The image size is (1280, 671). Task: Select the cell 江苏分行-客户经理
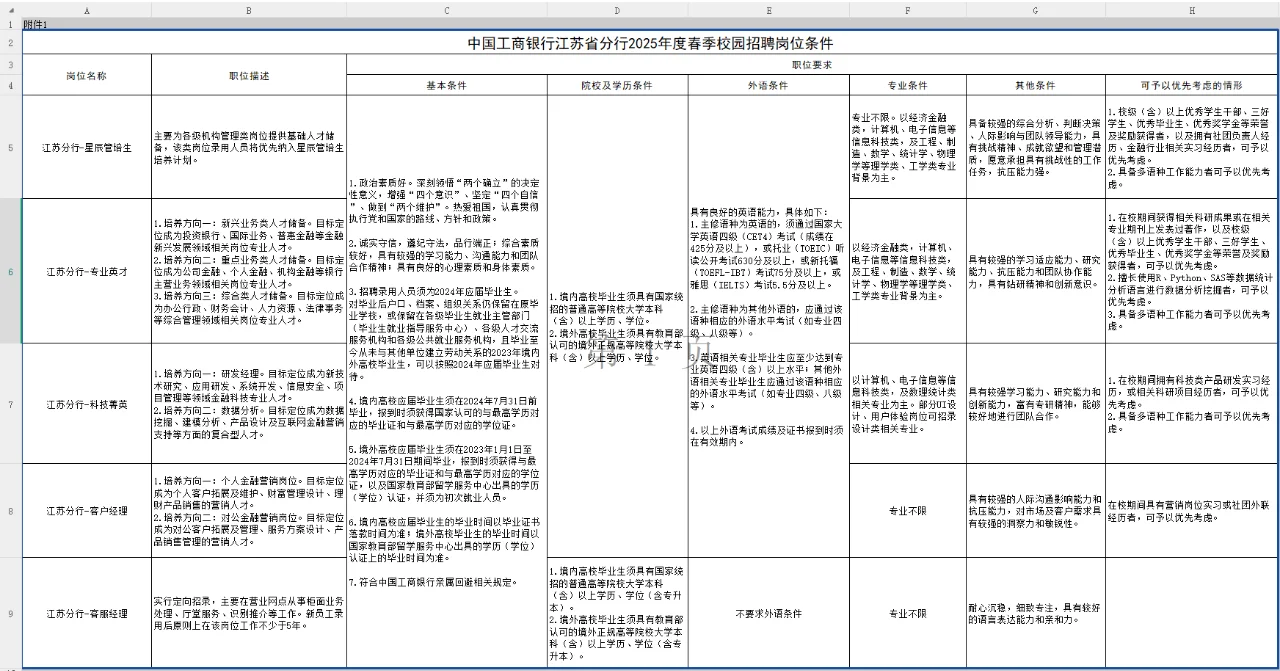pyautogui.click(x=86, y=511)
